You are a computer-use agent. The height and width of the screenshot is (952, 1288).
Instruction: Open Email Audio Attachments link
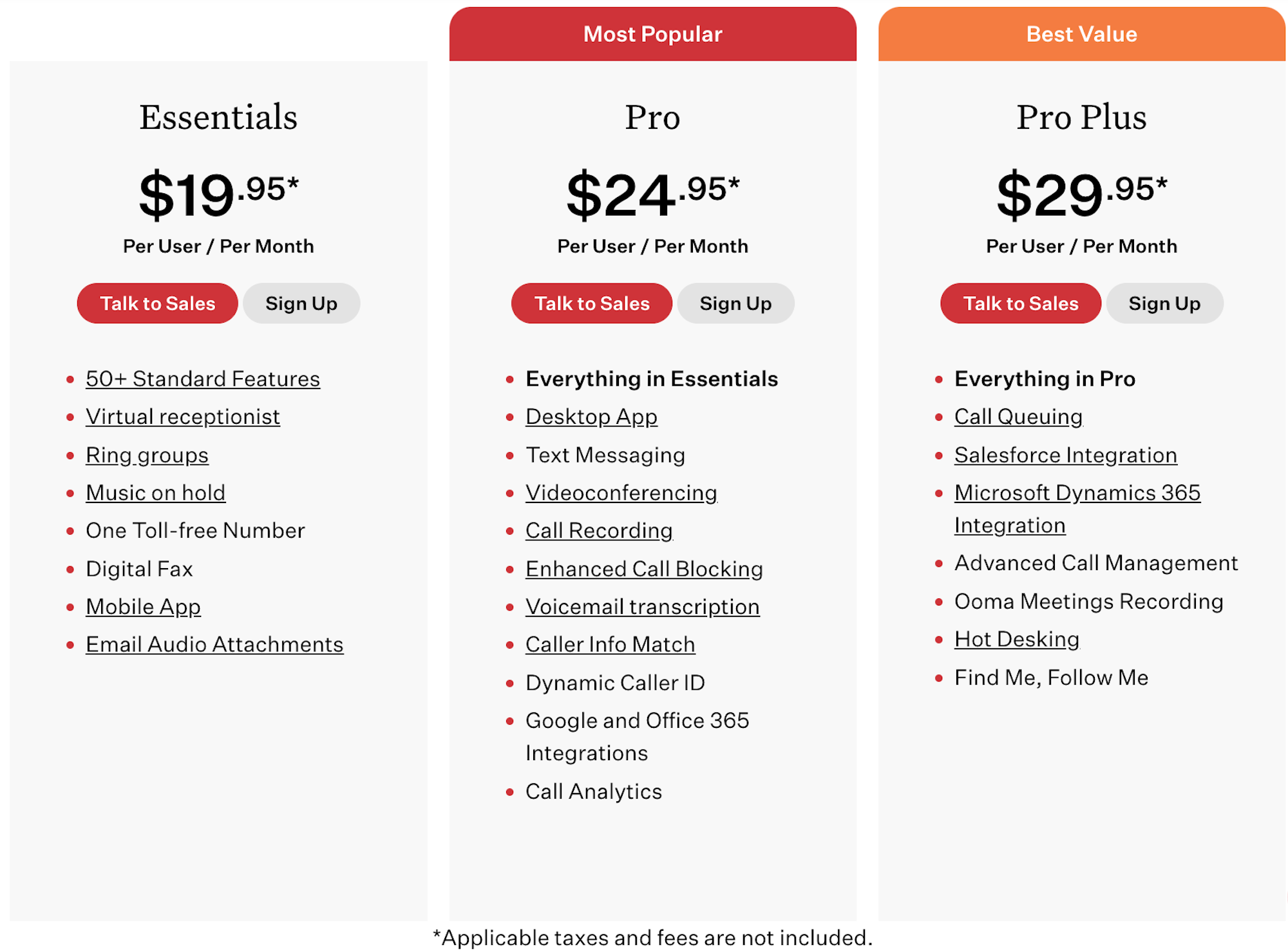(214, 644)
